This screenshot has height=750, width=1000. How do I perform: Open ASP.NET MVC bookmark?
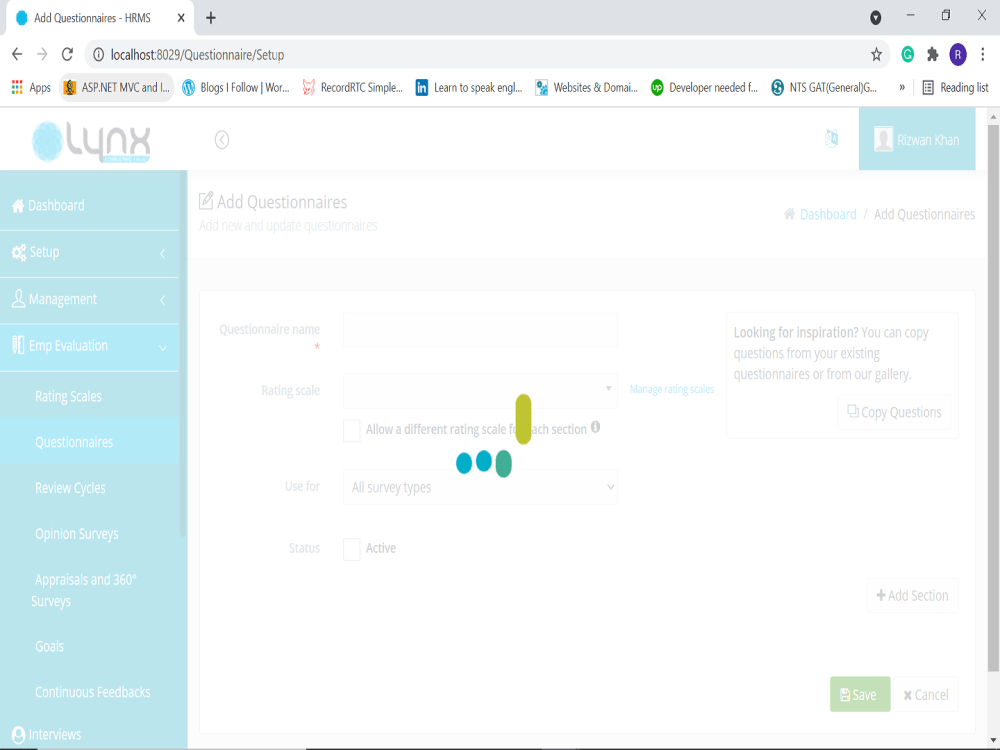[117, 87]
